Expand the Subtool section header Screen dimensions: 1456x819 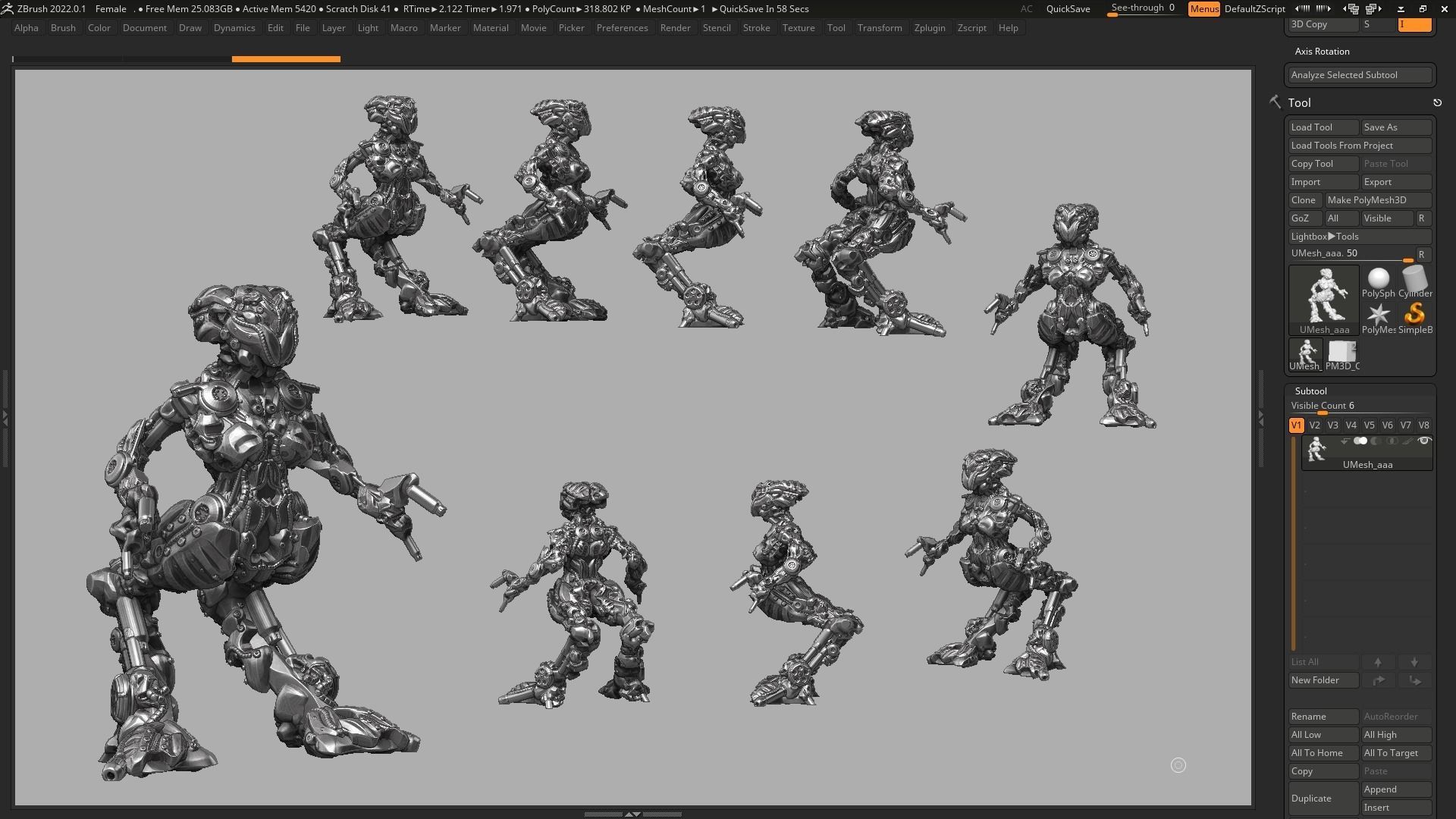[x=1310, y=391]
